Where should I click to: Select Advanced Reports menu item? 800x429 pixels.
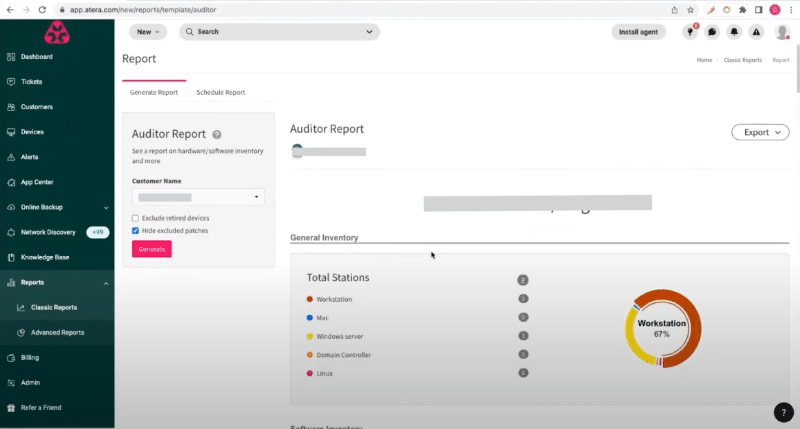pos(57,333)
